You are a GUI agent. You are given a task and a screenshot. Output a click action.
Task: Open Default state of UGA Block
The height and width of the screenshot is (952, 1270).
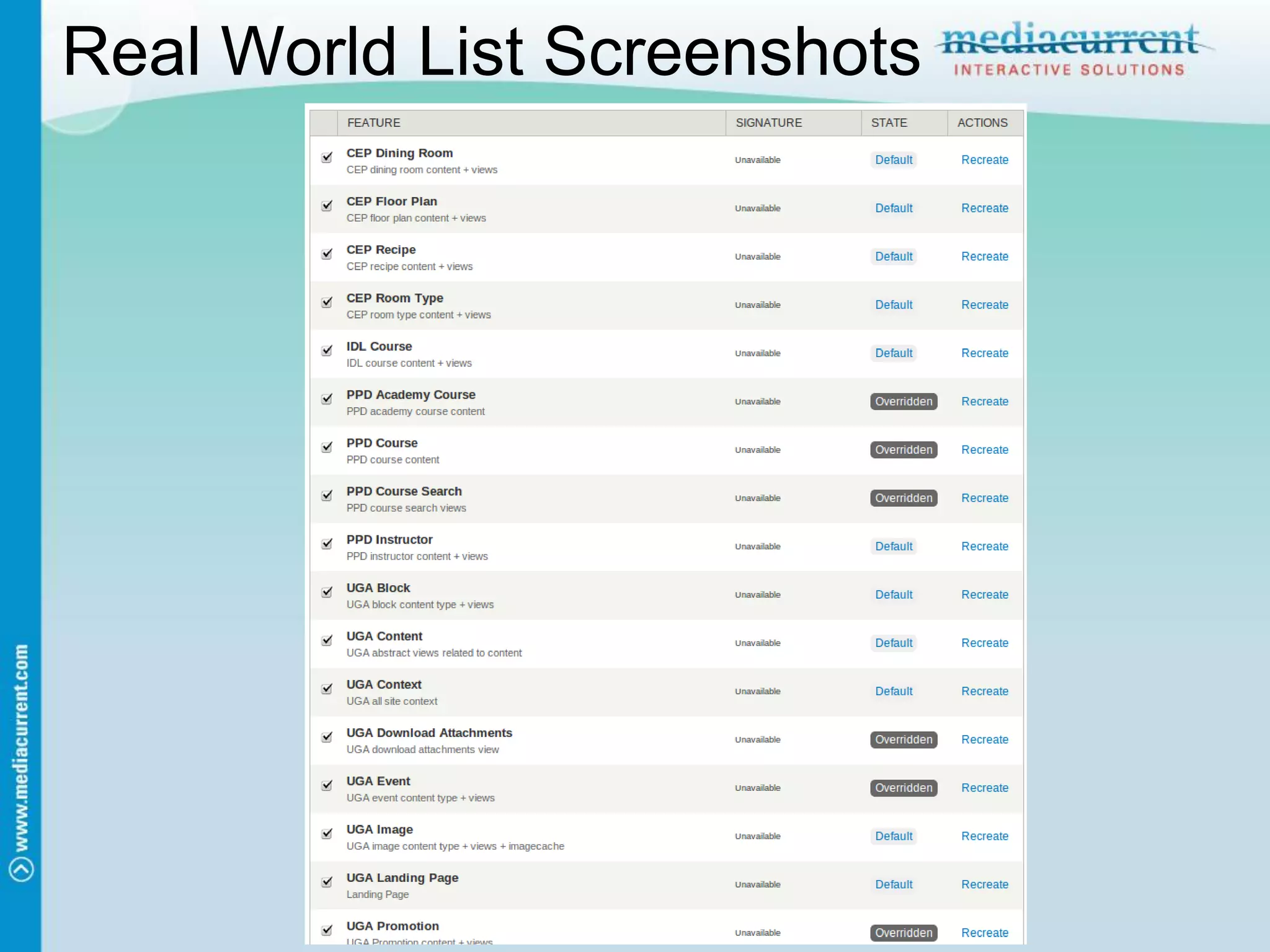[894, 595]
